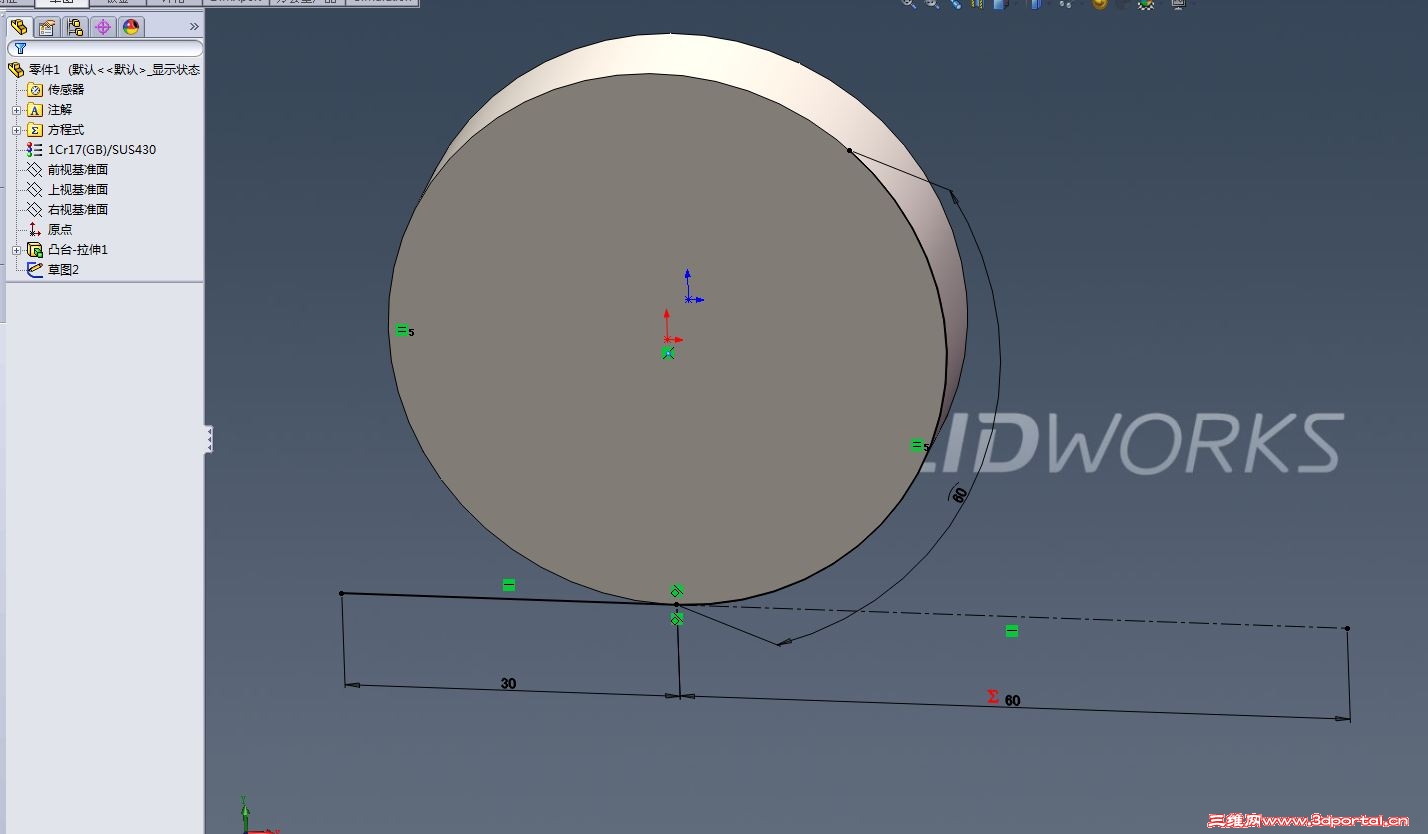1428x834 pixels.
Task: Open the DimXpertManager tab
Action: tap(103, 27)
